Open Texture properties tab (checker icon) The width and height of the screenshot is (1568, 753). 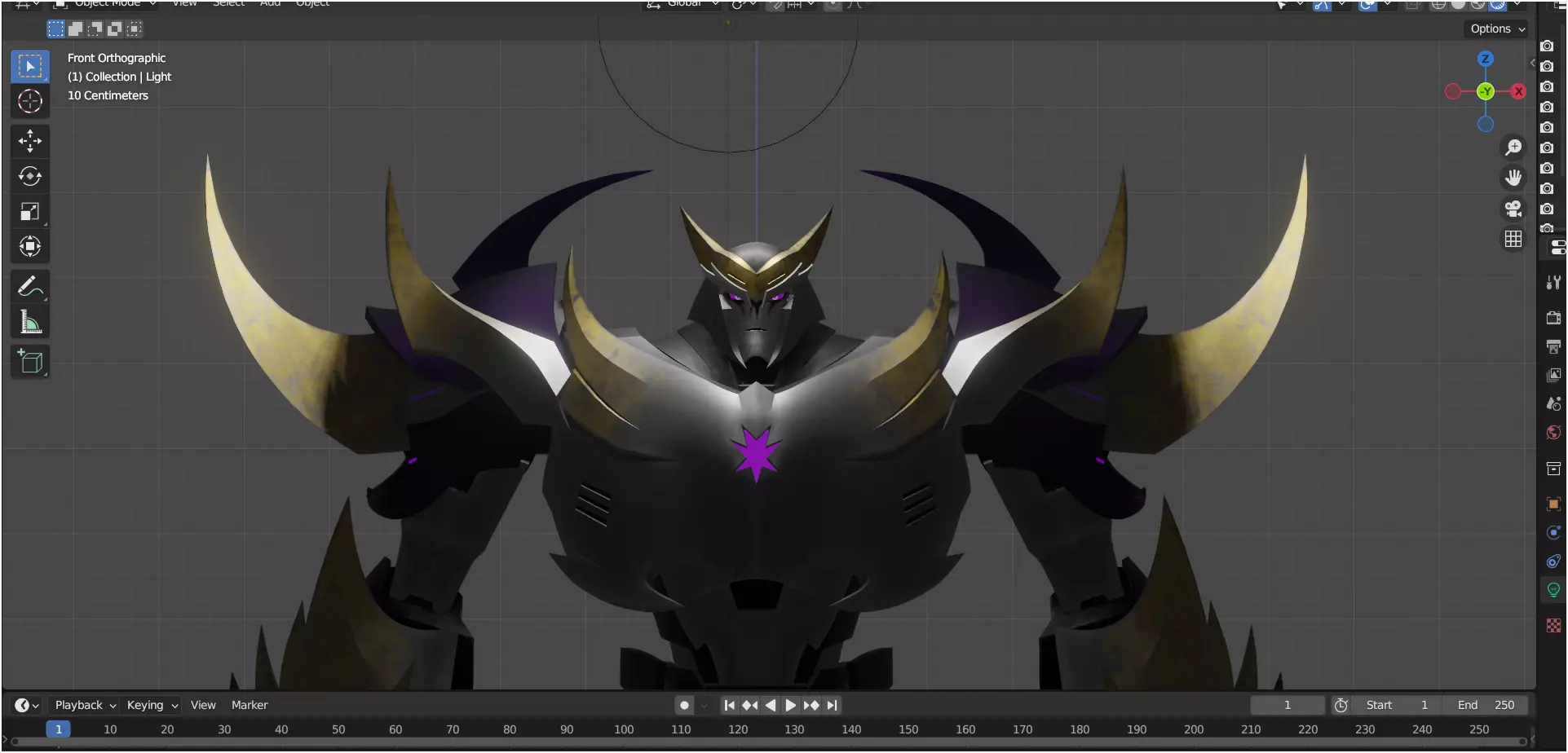pos(1553,626)
